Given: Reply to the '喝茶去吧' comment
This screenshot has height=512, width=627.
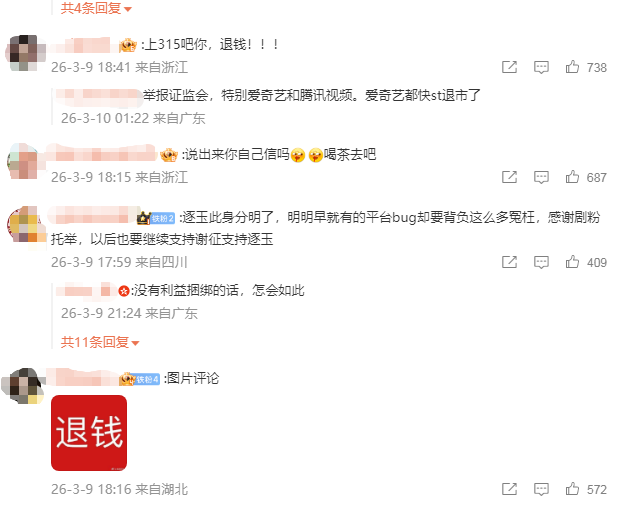Looking at the screenshot, I should coord(541,177).
